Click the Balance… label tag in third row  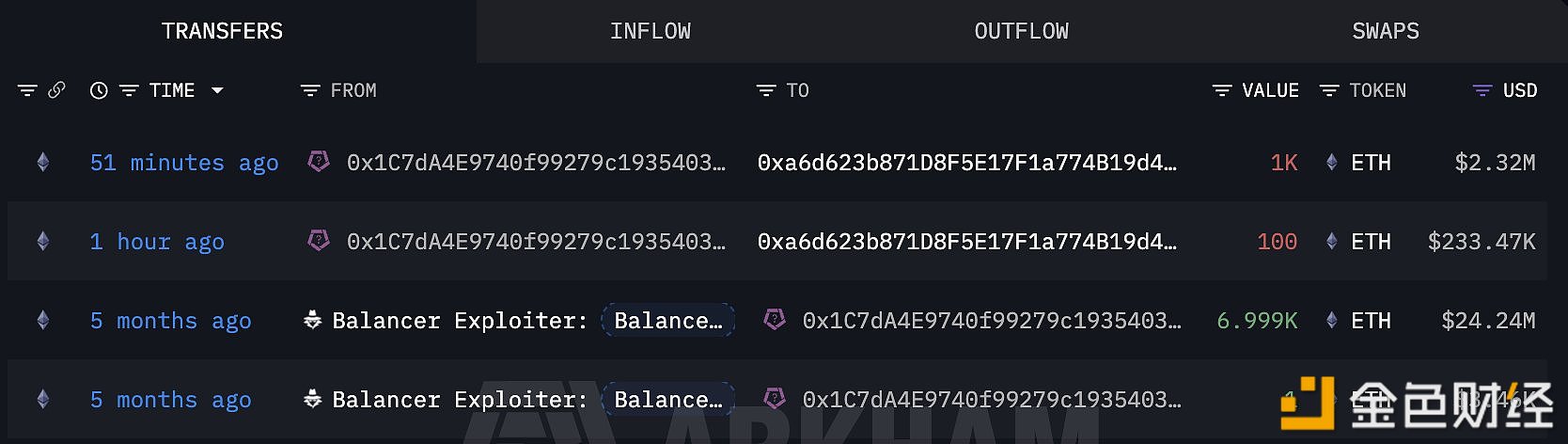click(667, 321)
